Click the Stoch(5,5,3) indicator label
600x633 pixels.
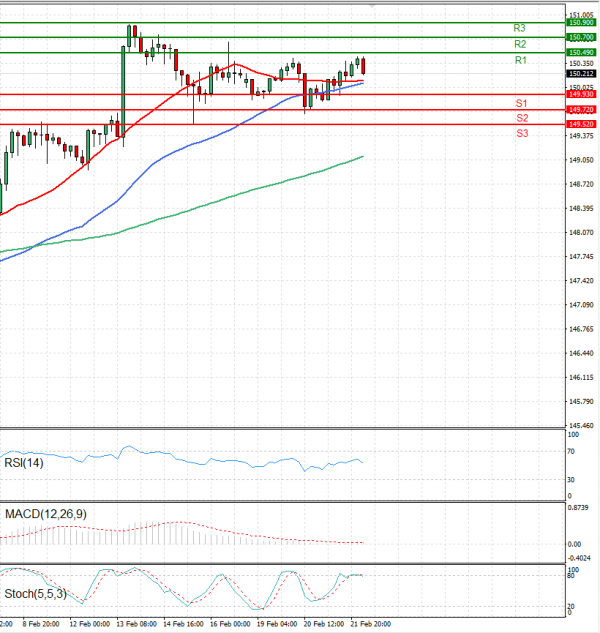36,594
